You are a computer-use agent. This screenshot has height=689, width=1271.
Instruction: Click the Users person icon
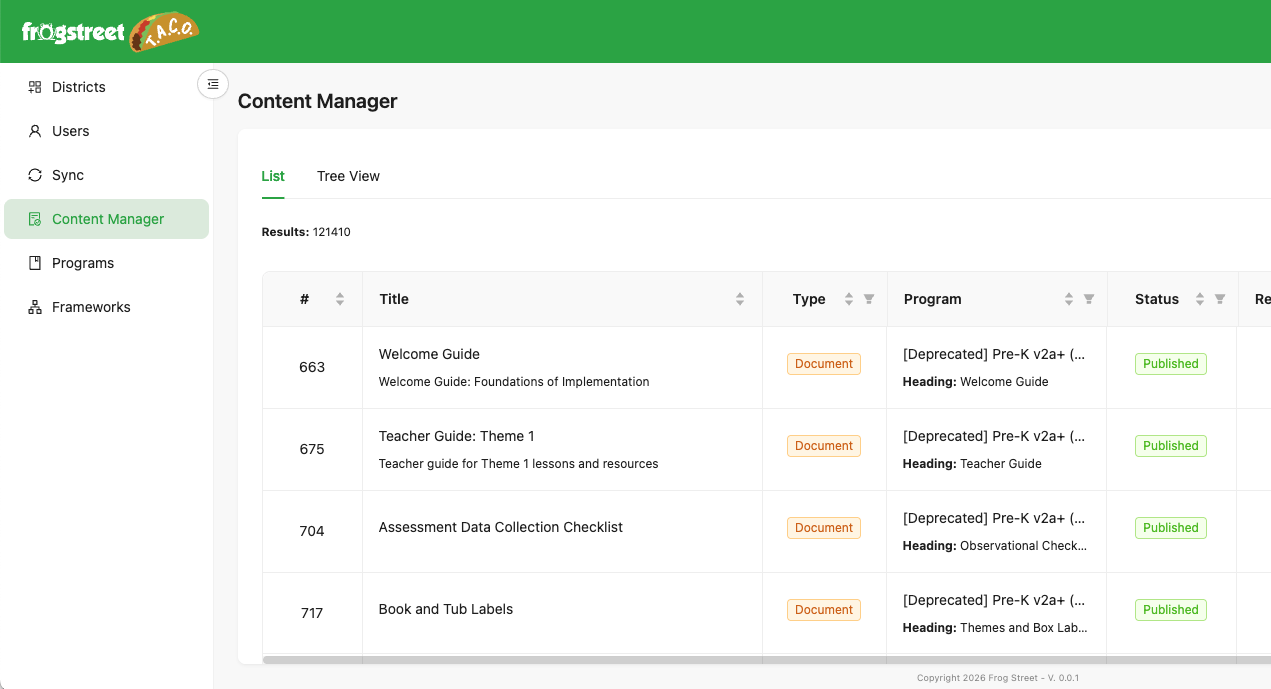35,131
